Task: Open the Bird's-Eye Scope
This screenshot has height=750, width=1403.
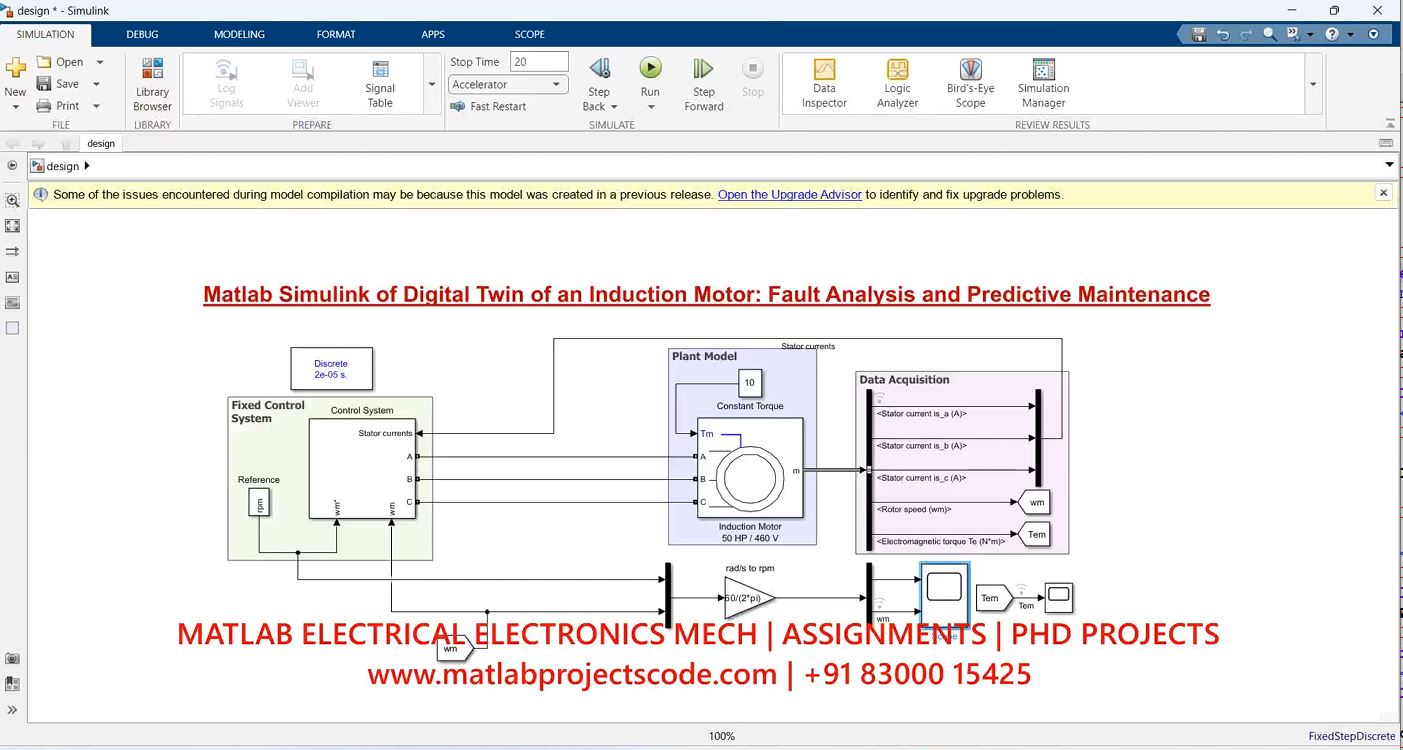Action: (x=970, y=82)
